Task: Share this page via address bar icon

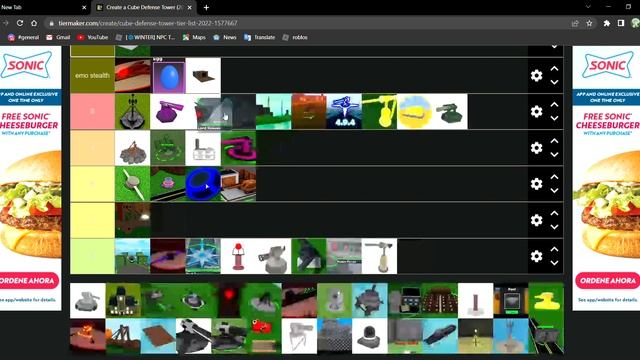Action: click(575, 23)
